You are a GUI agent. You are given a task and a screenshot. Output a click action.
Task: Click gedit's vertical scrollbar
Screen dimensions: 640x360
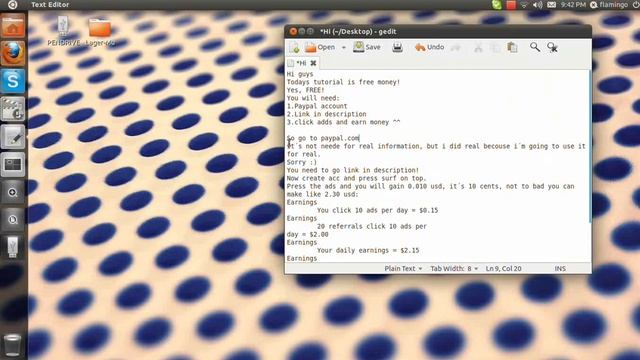(x=590, y=147)
